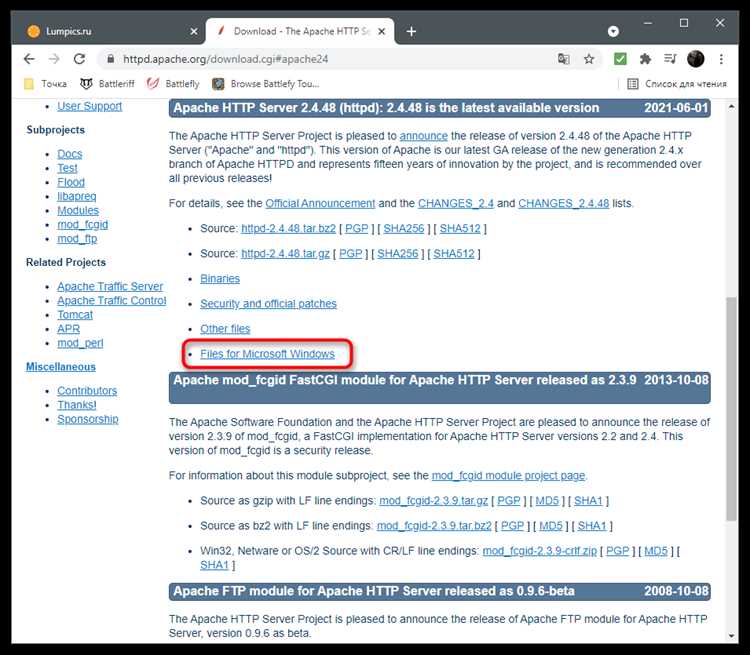750x655 pixels.
Task: Download httpd-2.4.48.tar.bz2 source
Action: [x=288, y=229]
